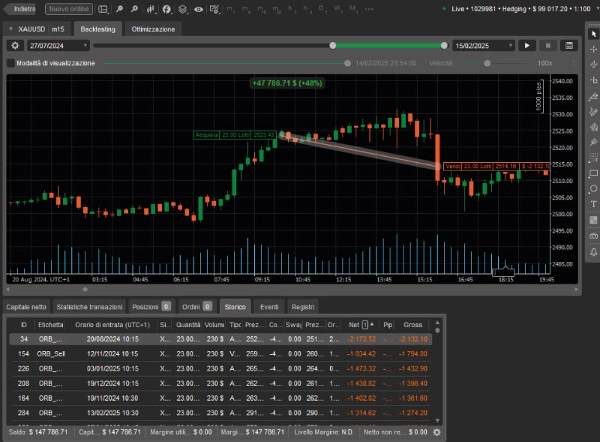Enable Modalità di visualizzazione checkbox
The height and width of the screenshot is (442, 600).
10,63
